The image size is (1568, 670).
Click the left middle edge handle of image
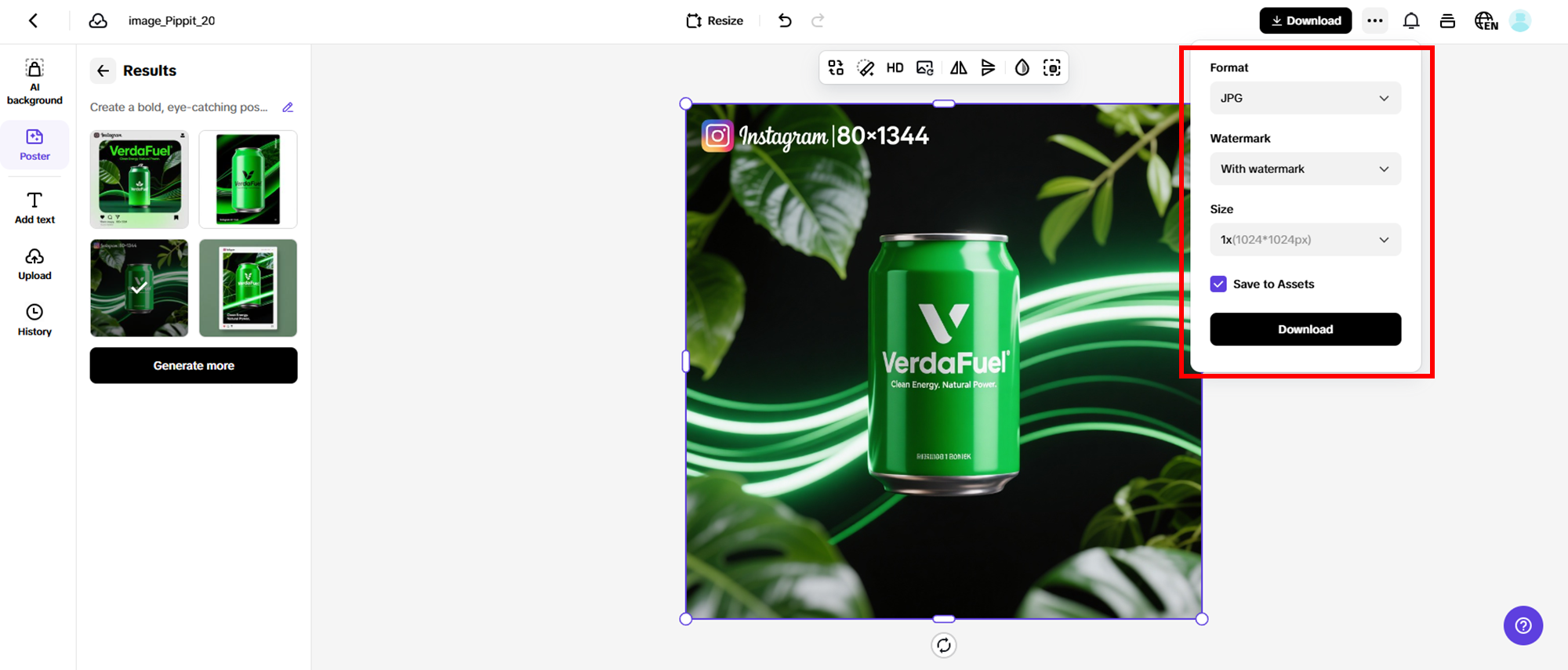(686, 361)
